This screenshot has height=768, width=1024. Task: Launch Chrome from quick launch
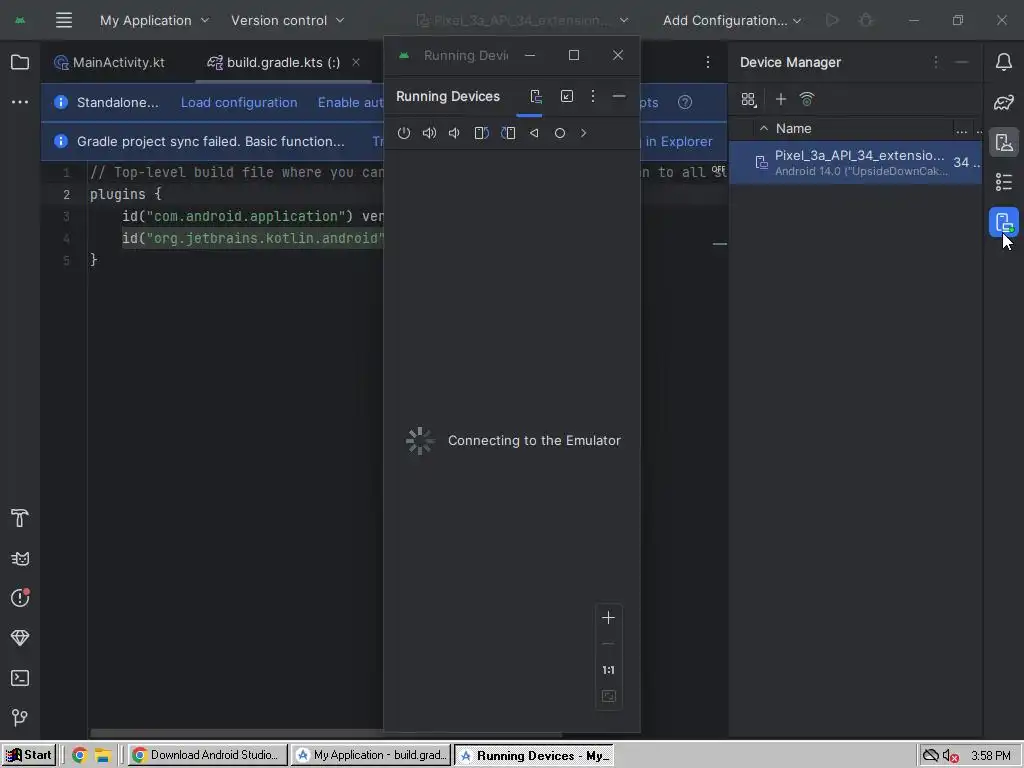(80, 756)
